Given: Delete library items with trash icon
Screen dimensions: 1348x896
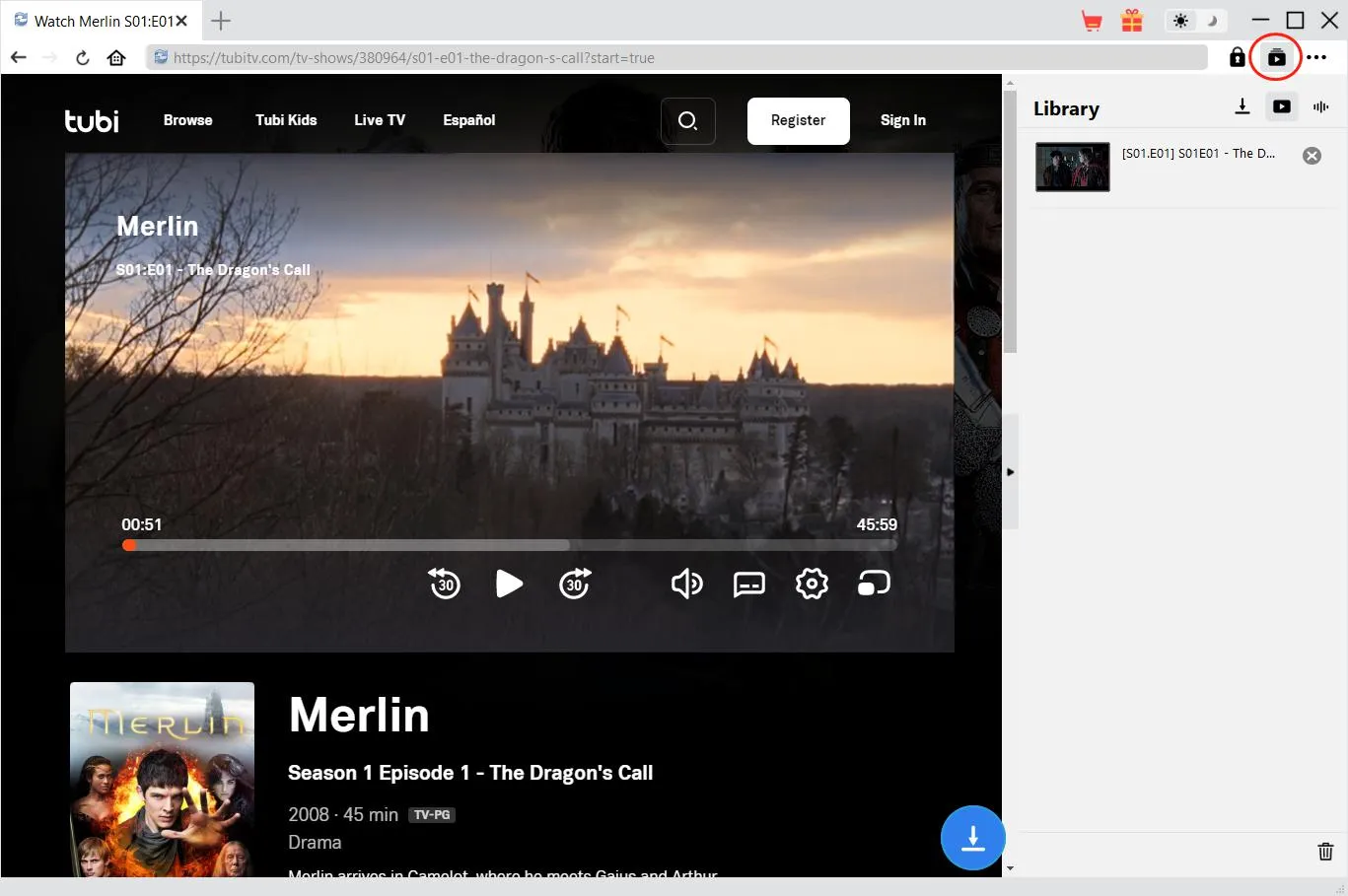Looking at the screenshot, I should [1325, 851].
